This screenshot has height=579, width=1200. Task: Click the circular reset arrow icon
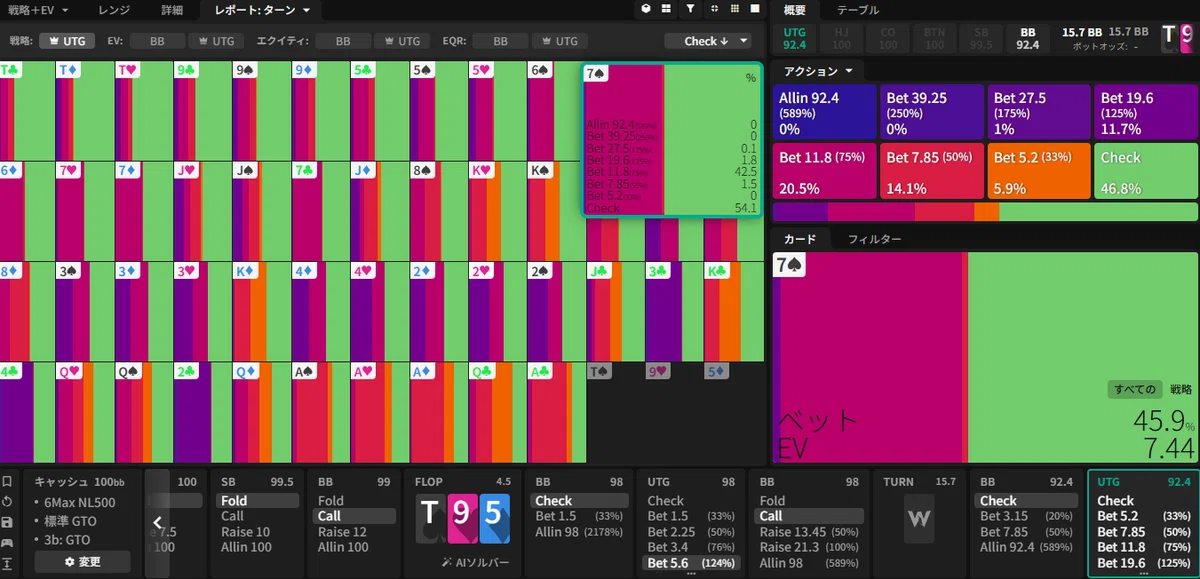pos(8,502)
